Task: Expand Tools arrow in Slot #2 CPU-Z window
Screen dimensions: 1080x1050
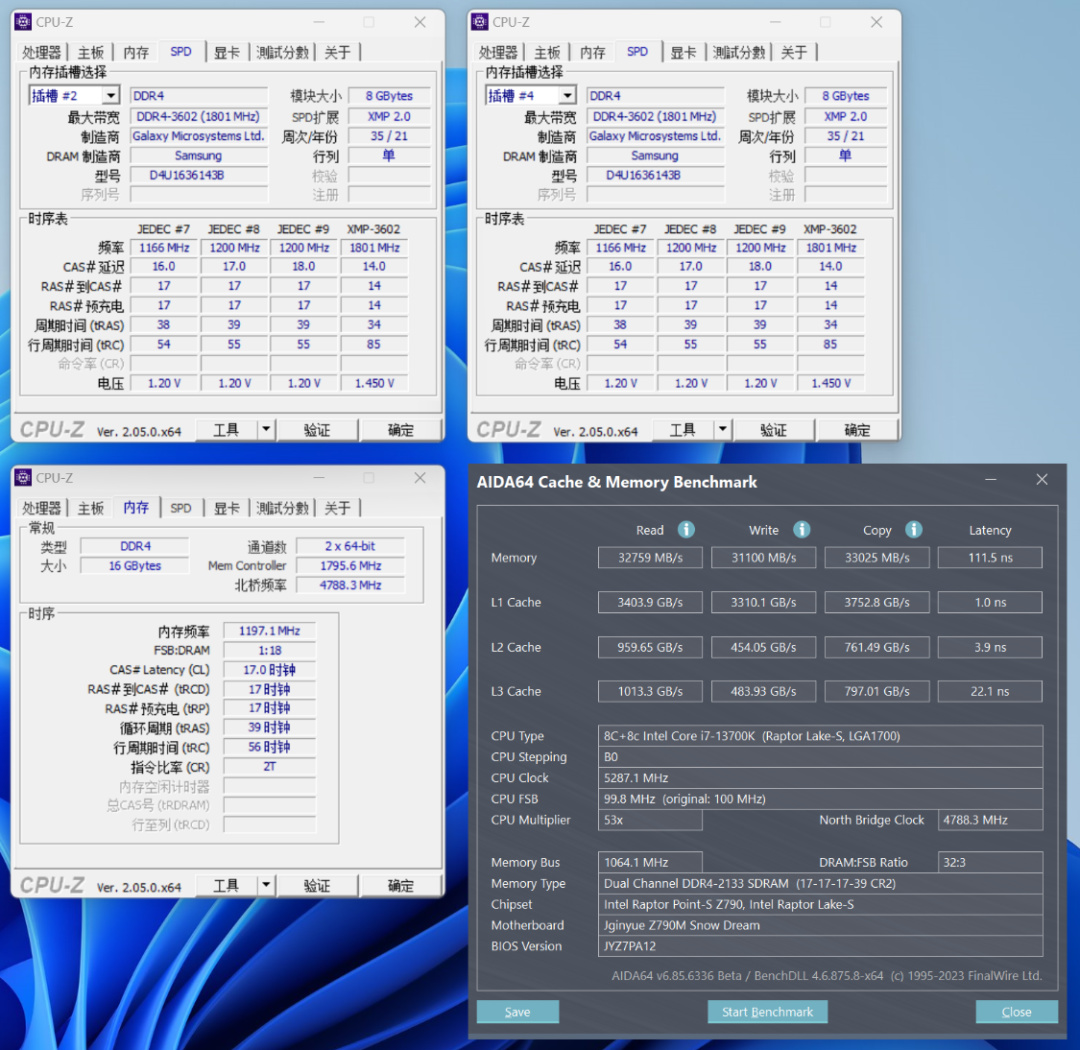Action: coord(266,429)
